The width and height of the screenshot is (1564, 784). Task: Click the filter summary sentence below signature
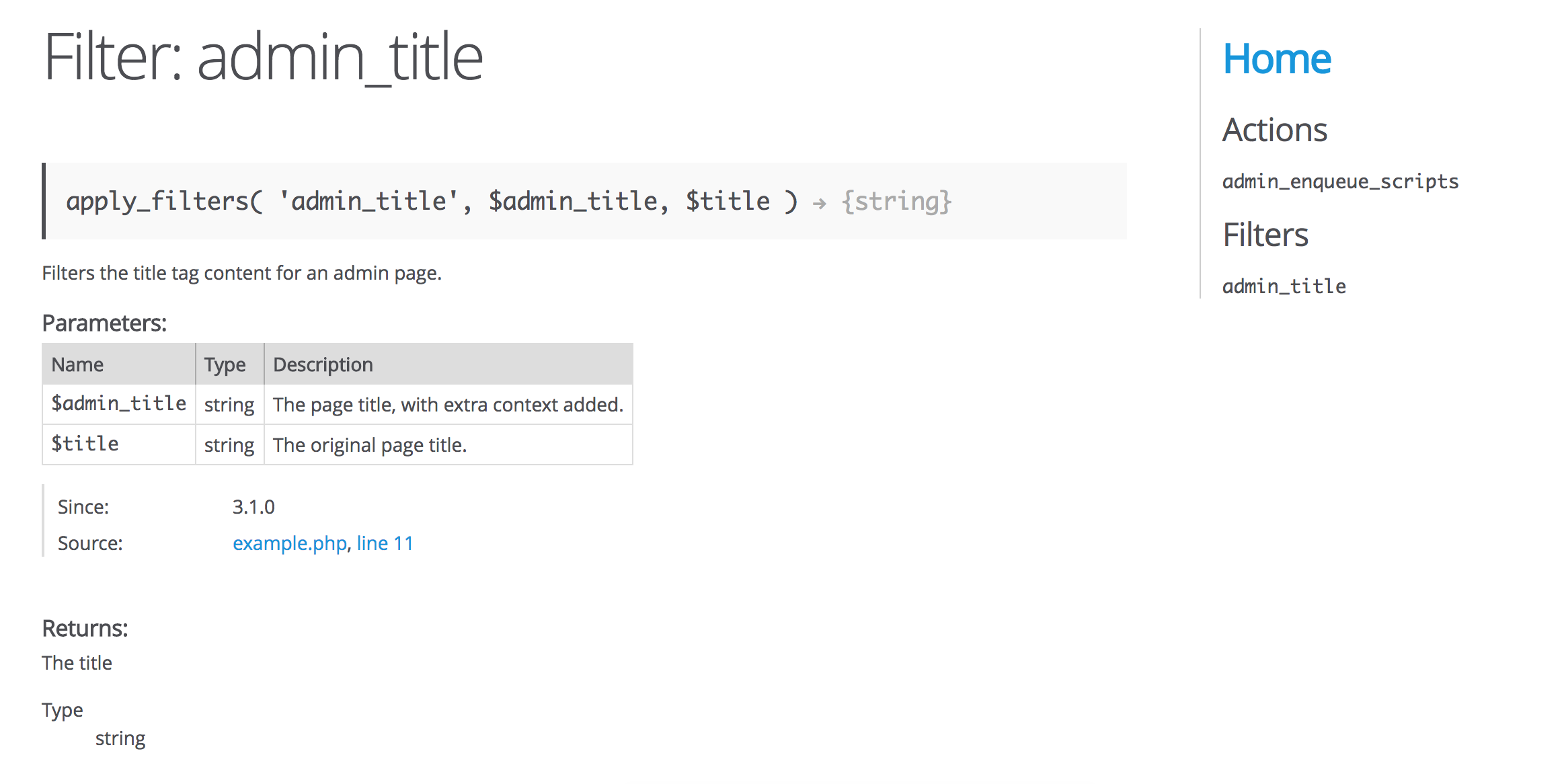click(241, 273)
